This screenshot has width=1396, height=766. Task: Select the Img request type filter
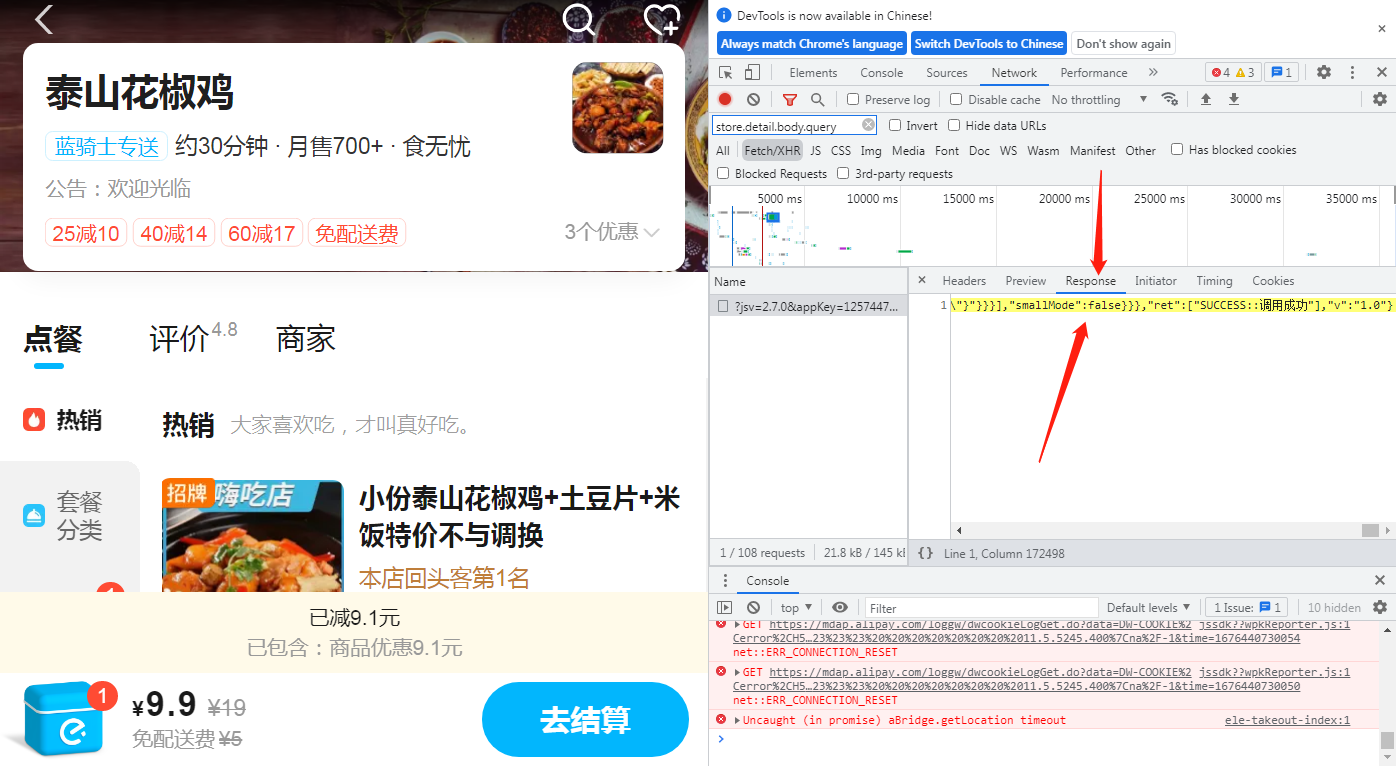pos(871,151)
